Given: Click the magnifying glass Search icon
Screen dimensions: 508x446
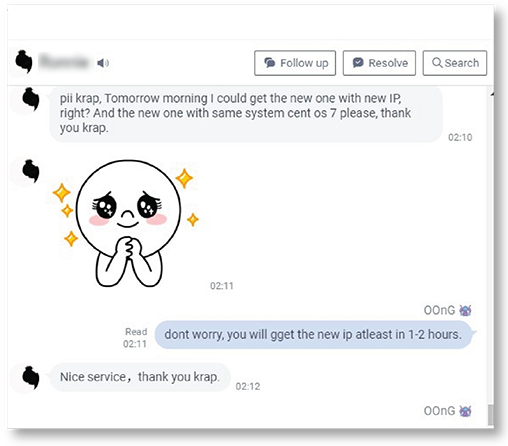Looking at the screenshot, I should coord(437,63).
